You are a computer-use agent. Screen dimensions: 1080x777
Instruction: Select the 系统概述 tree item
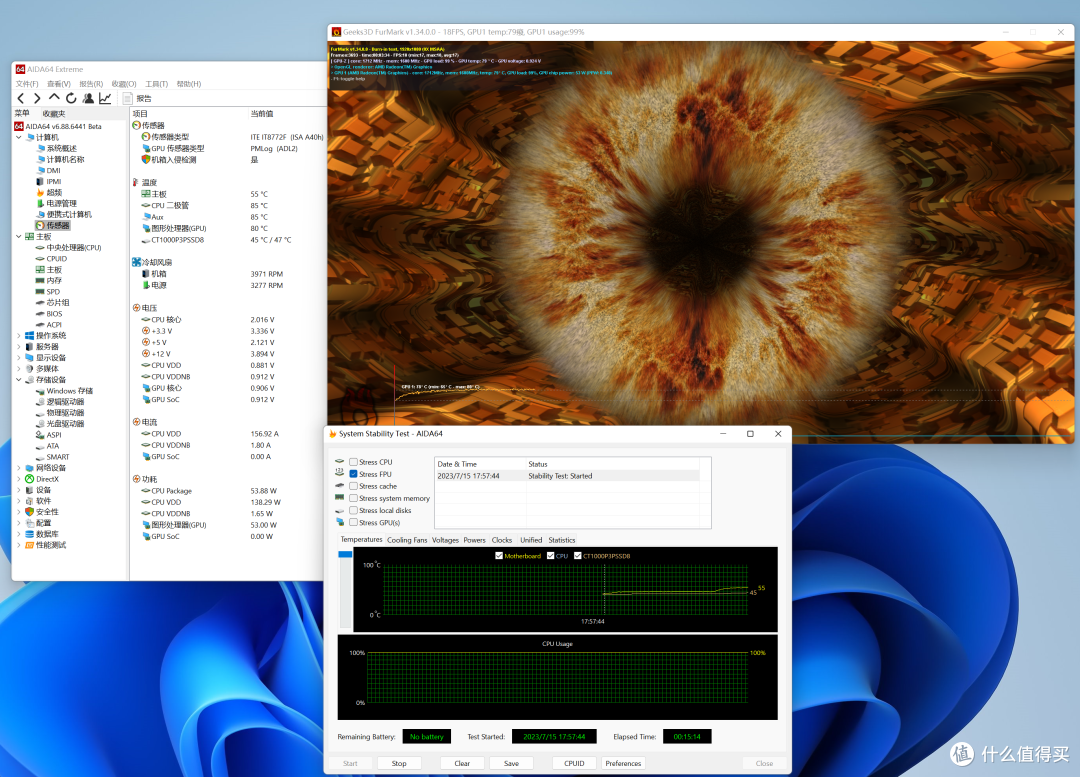pyautogui.click(x=56, y=149)
